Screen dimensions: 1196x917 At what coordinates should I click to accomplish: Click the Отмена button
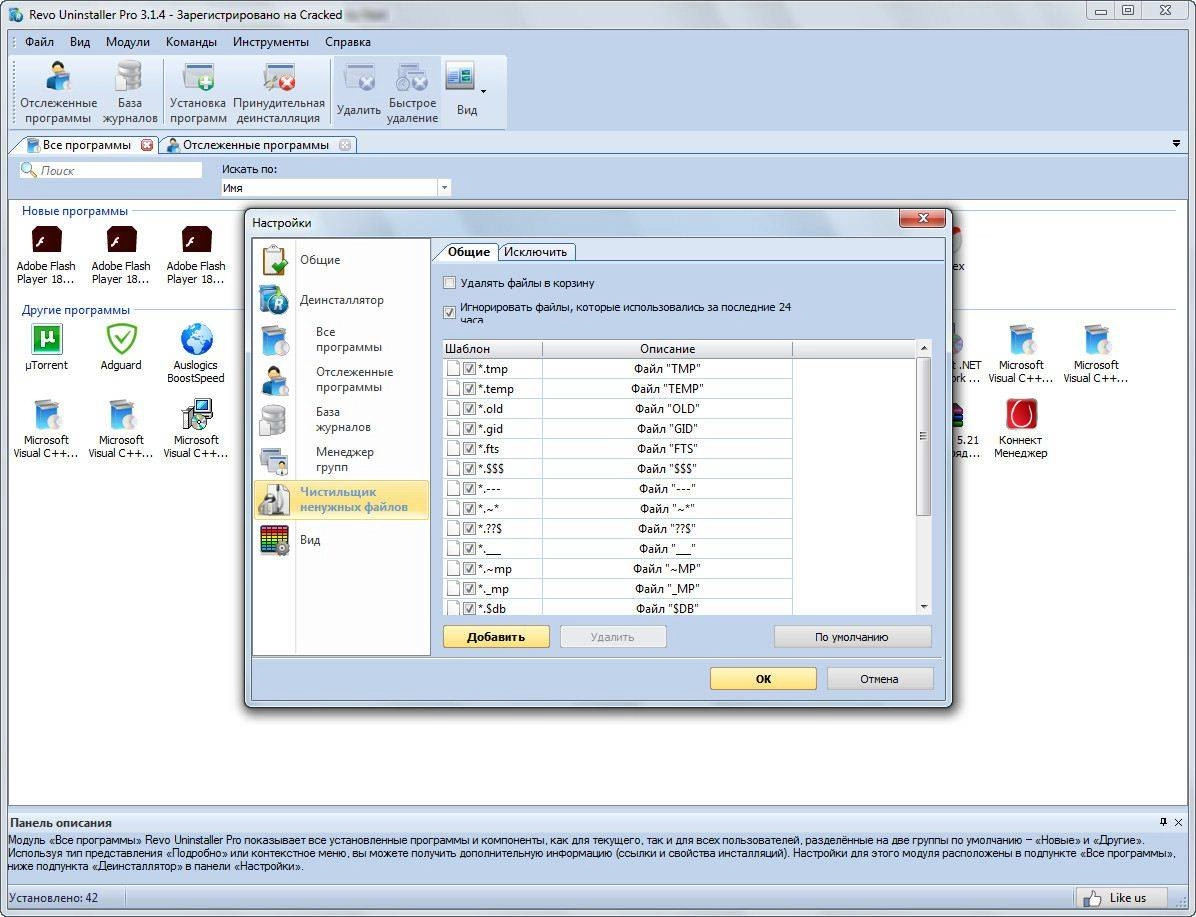(879, 679)
